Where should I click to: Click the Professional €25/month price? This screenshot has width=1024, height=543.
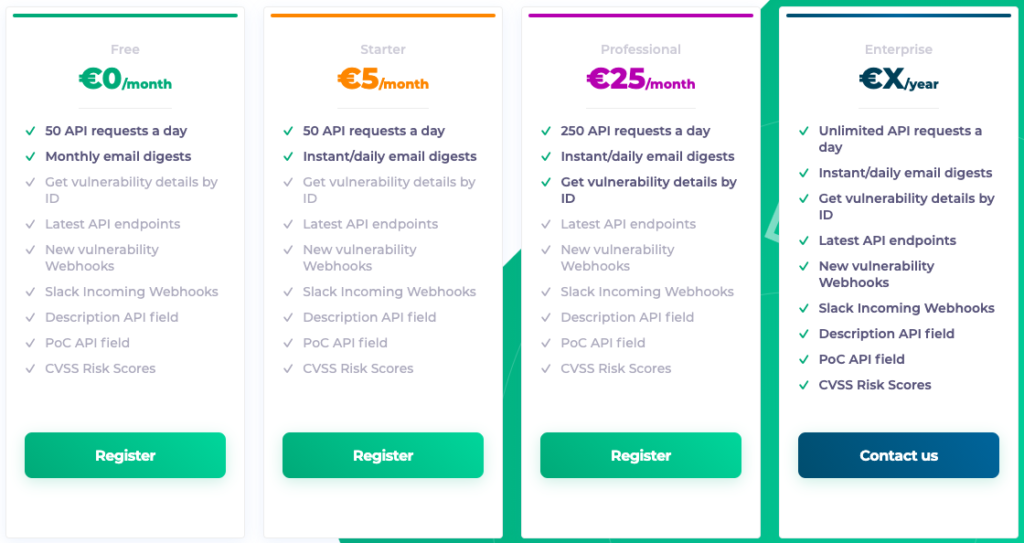point(641,80)
